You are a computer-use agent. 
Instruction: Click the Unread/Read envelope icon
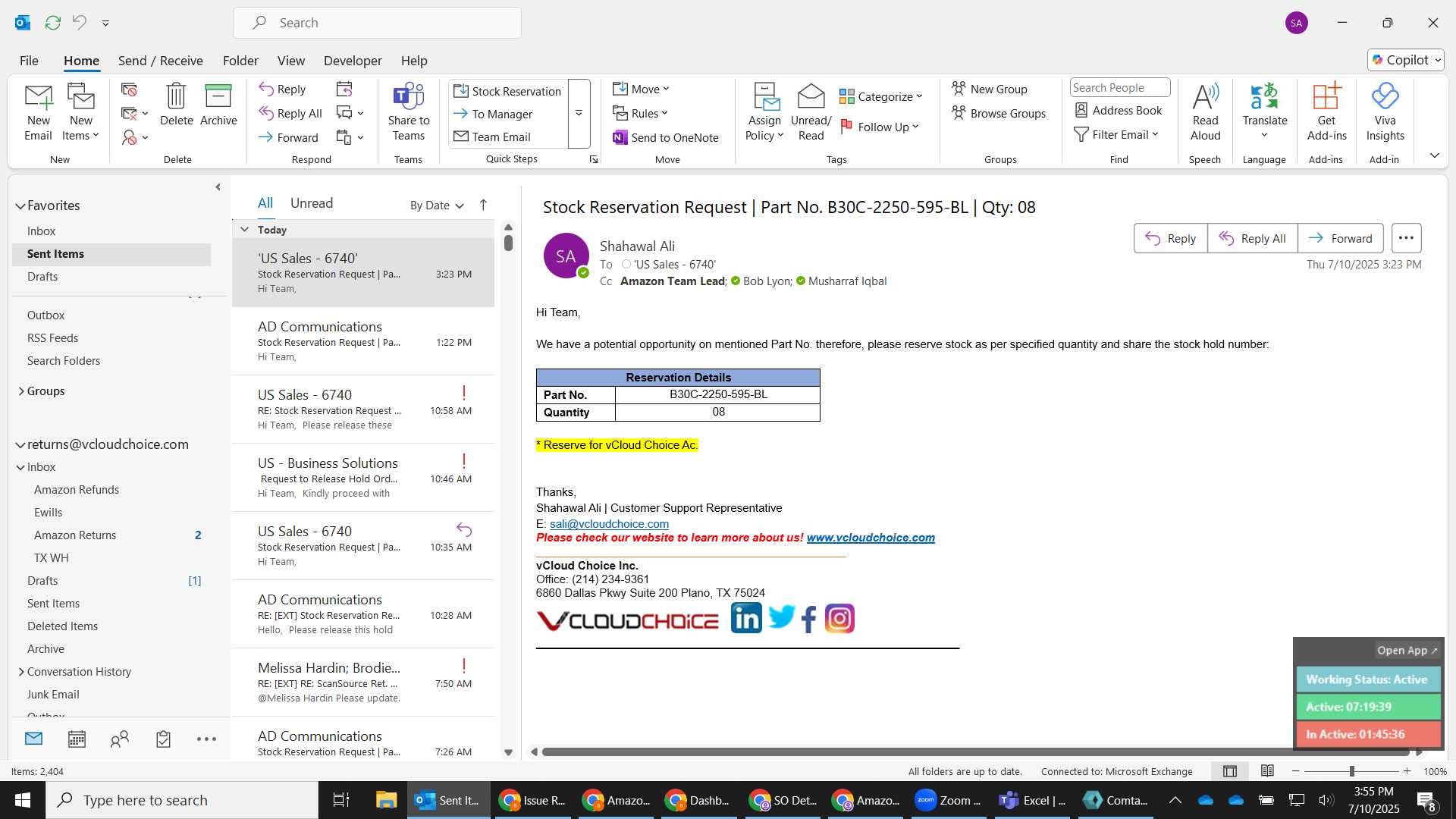[x=811, y=96]
